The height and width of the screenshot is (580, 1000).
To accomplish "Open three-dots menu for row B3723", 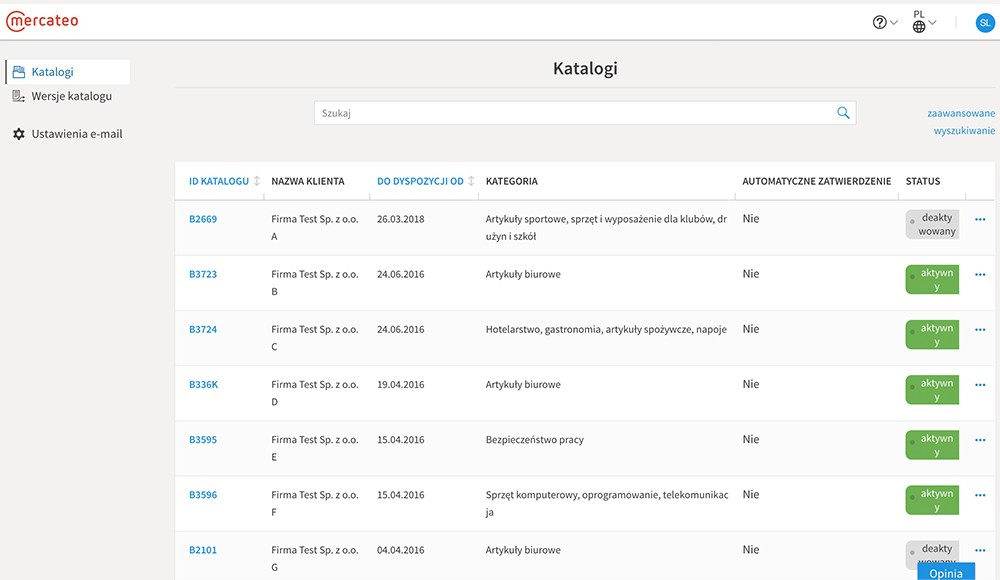I will [x=980, y=274].
